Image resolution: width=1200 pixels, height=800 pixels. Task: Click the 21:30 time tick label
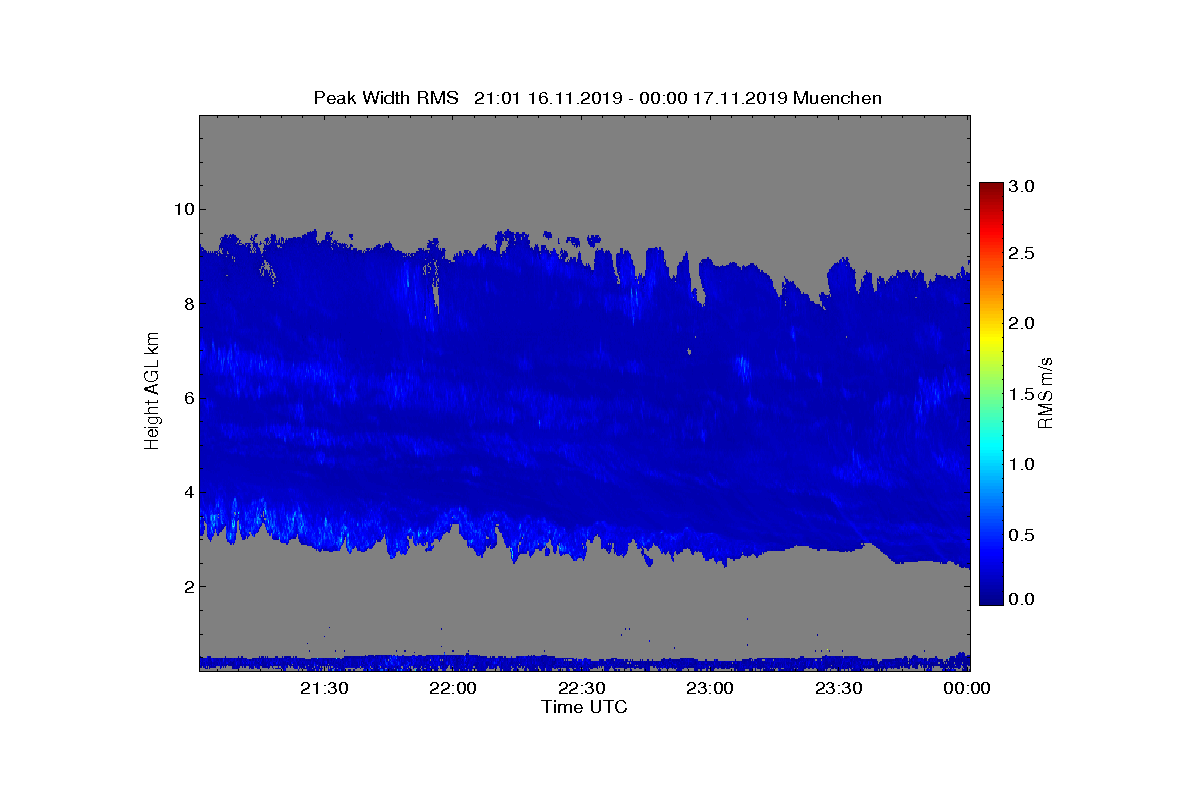[326, 688]
